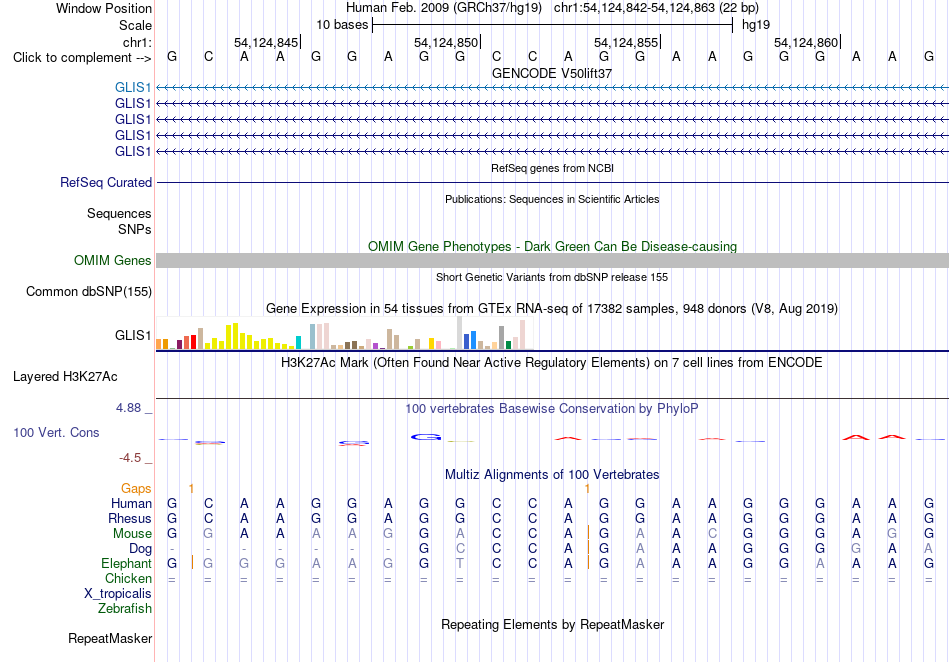Screen dimensions: 950x662
Task: Click the chr1: ruler label
Action: 137,42
